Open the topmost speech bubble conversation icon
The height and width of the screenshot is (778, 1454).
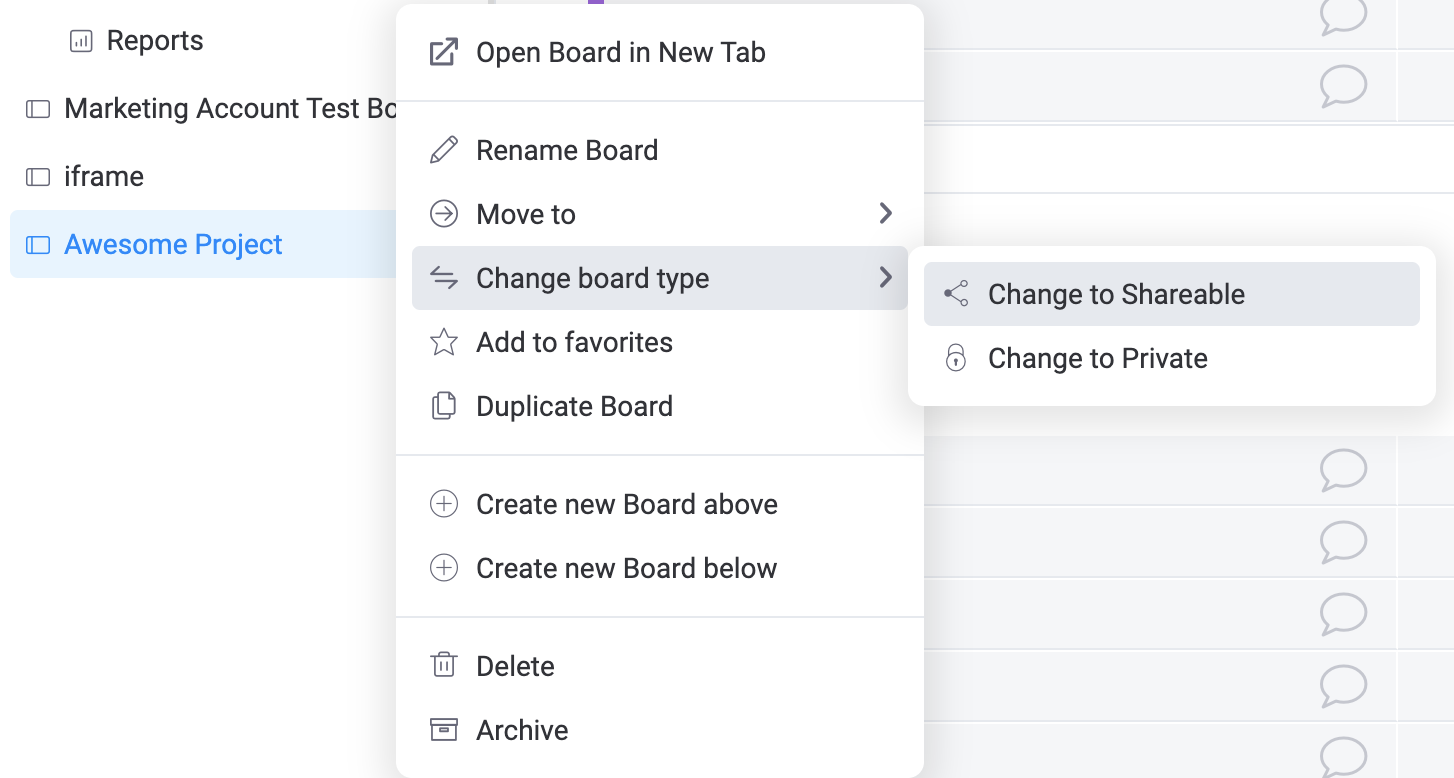pos(1343,16)
